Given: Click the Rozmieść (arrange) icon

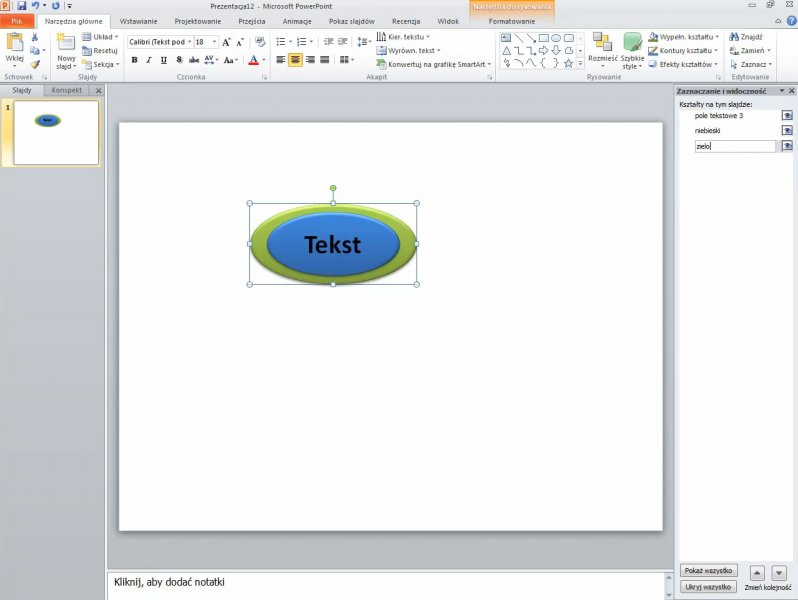Looking at the screenshot, I should (602, 46).
